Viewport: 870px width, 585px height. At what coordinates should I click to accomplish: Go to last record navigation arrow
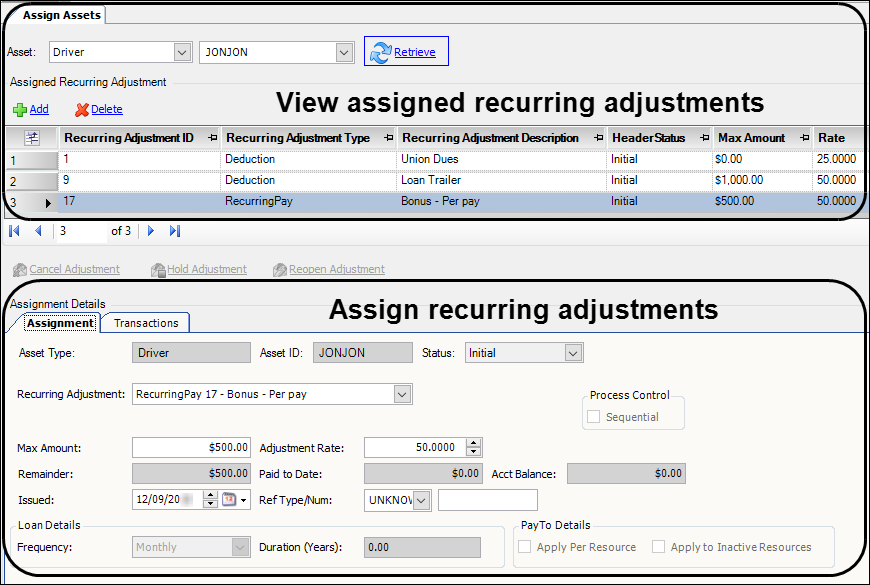175,231
